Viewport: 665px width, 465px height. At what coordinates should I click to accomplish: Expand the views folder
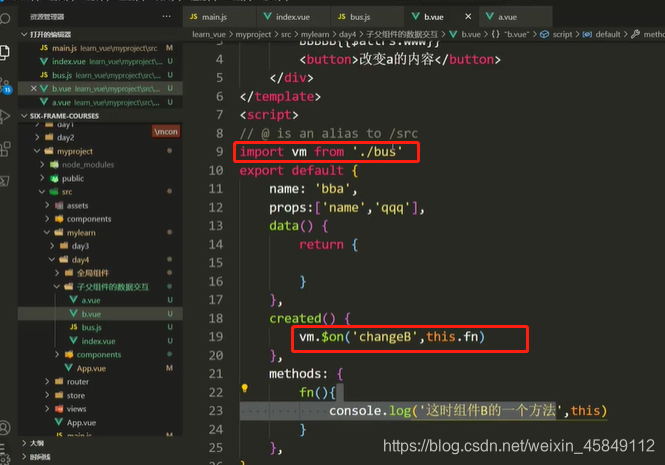click(48, 409)
